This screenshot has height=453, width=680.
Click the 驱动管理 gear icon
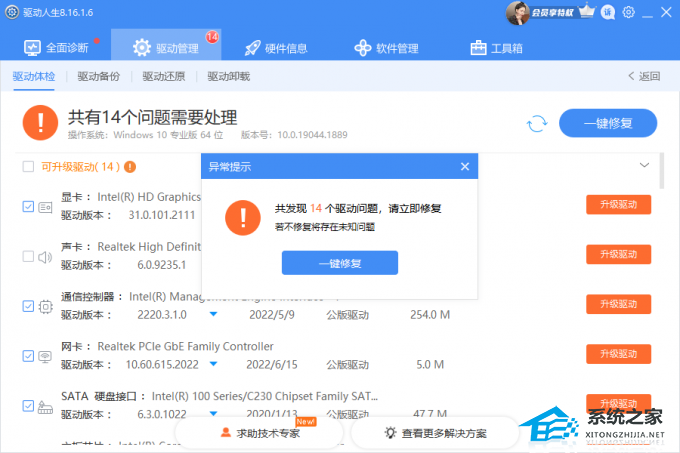tap(142, 48)
